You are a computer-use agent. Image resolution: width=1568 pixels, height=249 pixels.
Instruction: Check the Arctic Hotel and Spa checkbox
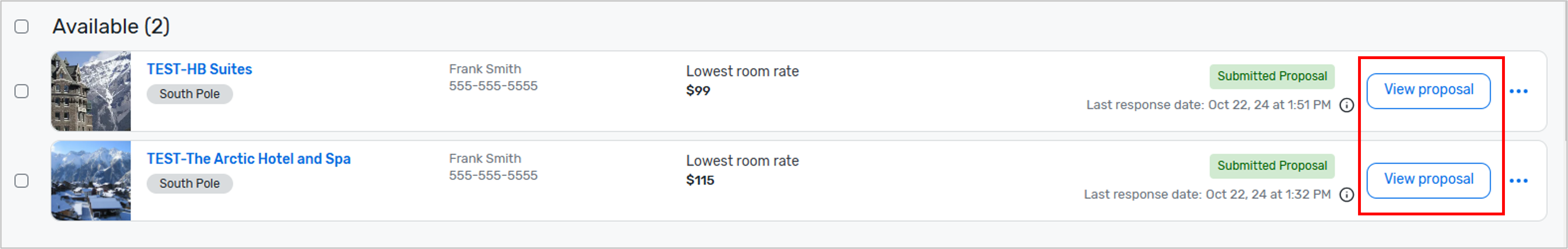[21, 181]
